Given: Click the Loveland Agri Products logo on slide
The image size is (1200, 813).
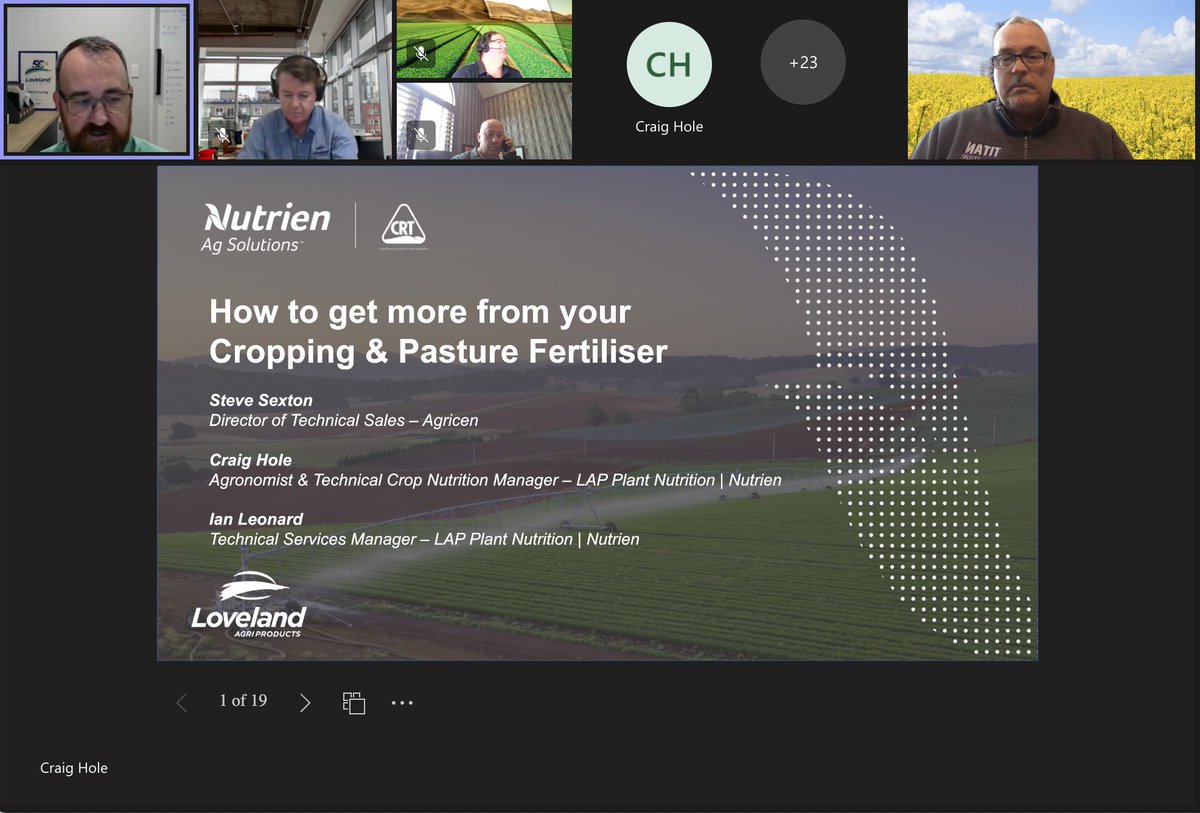Looking at the screenshot, I should [249, 605].
